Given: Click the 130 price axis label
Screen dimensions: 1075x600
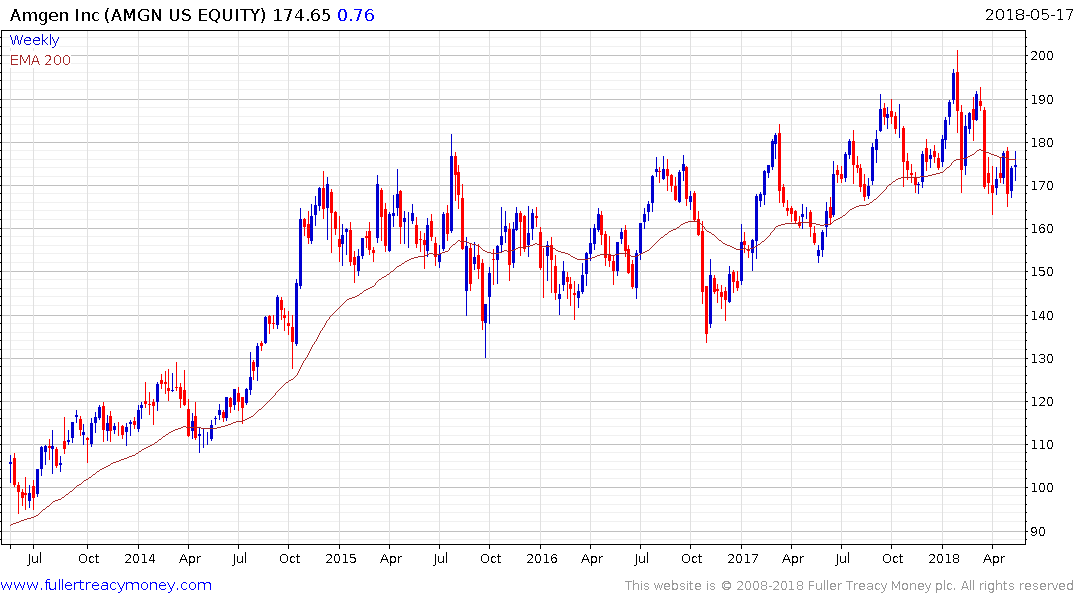Looking at the screenshot, I should click(1042, 359).
